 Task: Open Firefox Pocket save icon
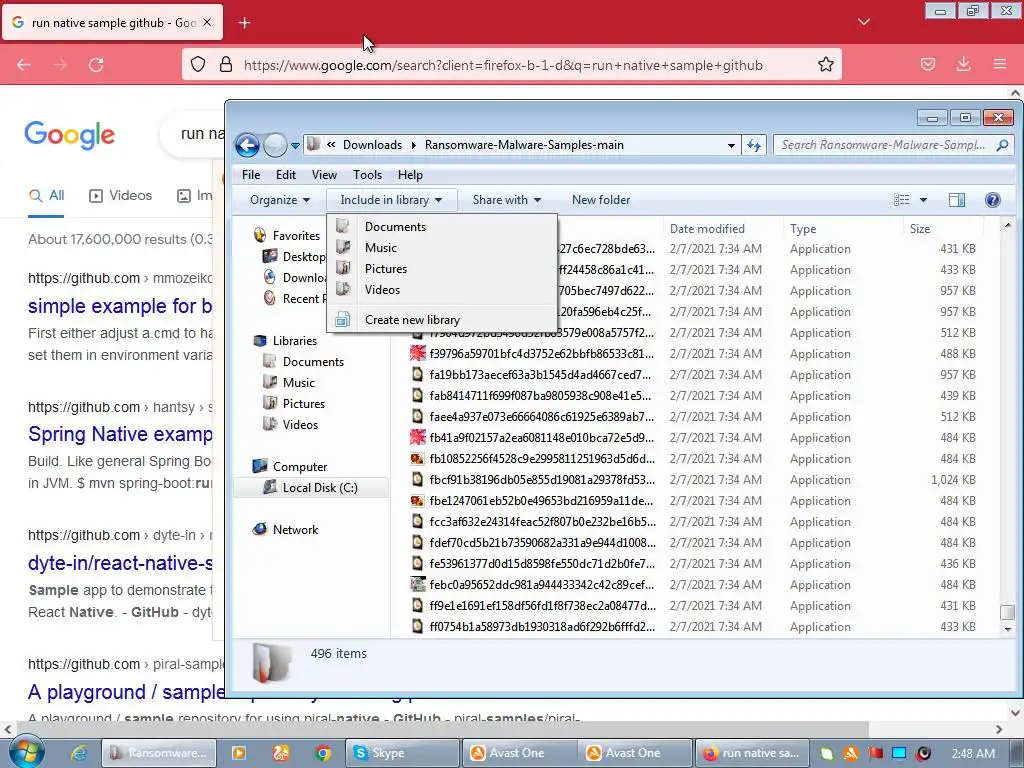tap(927, 65)
